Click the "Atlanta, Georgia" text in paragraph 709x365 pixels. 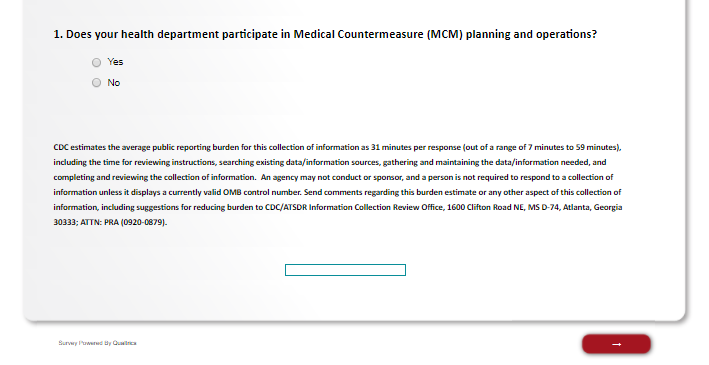click(592, 208)
